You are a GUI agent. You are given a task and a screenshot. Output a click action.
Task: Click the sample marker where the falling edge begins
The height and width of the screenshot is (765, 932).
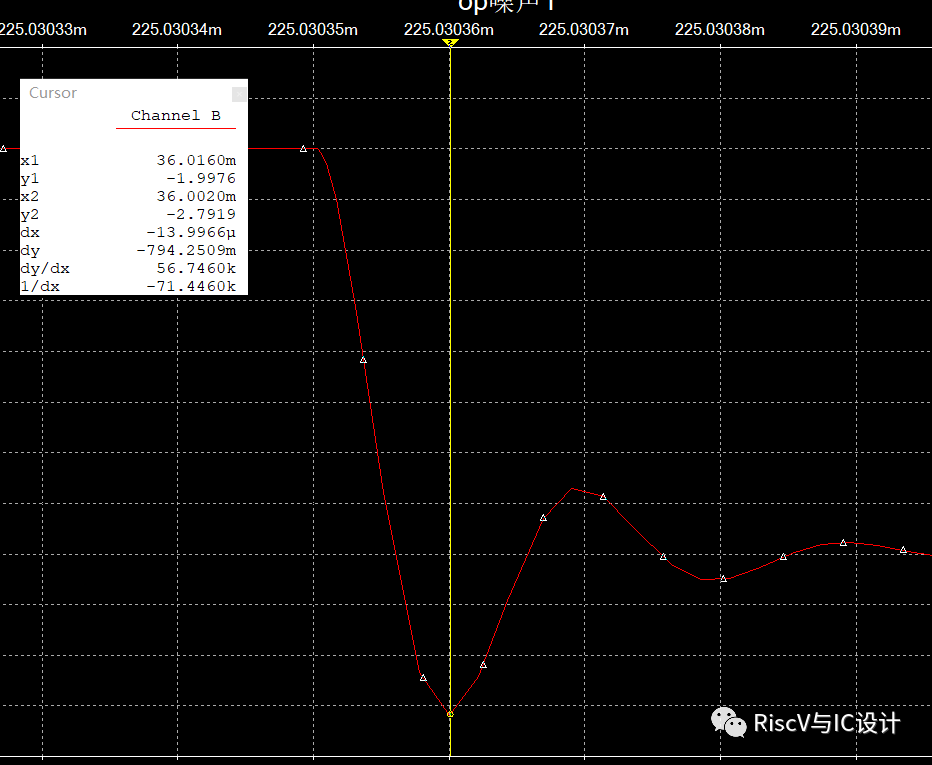click(303, 149)
